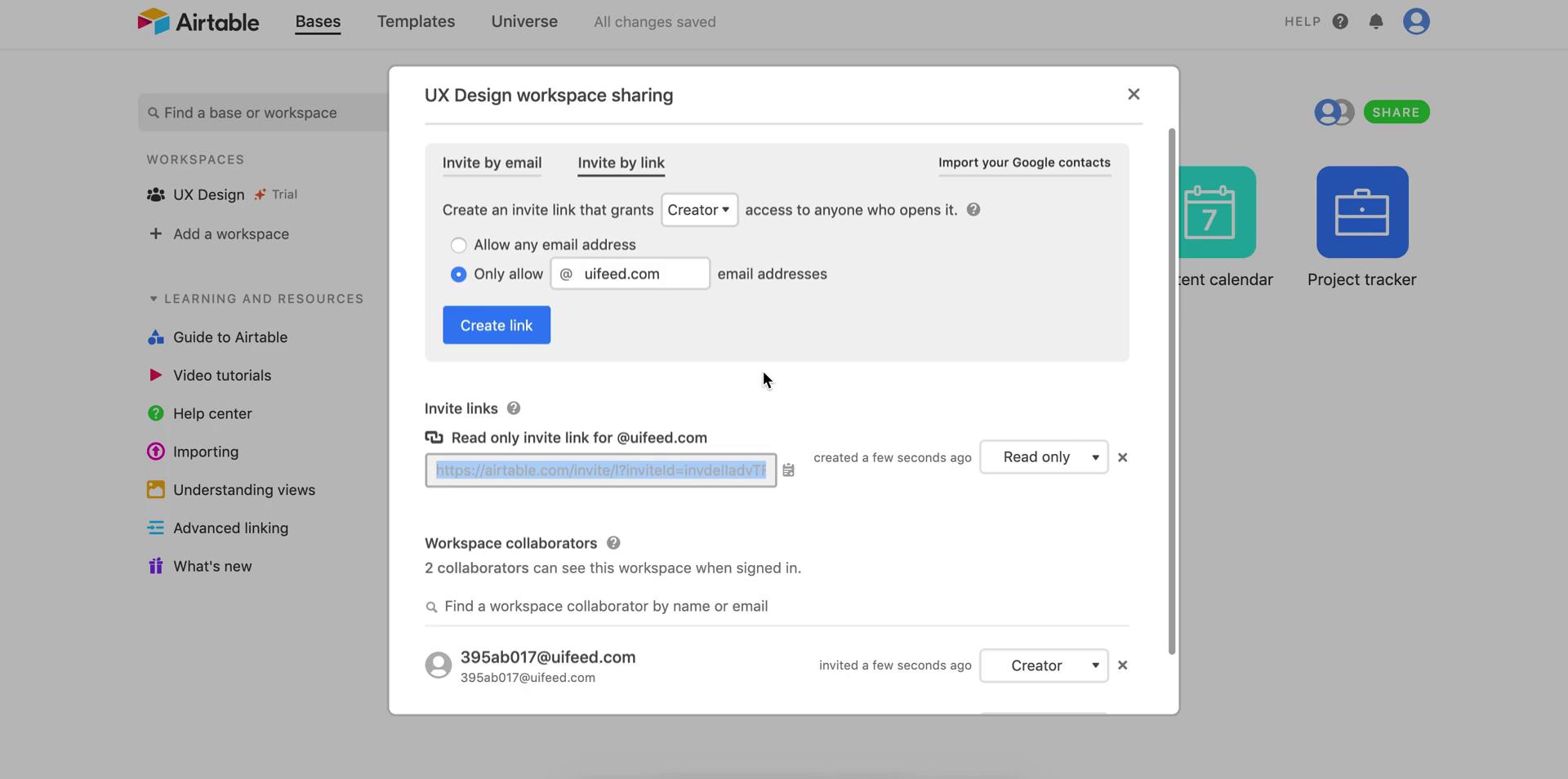This screenshot has height=779, width=1568.
Task: Close the workspace sharing dialog
Action: click(x=1134, y=94)
